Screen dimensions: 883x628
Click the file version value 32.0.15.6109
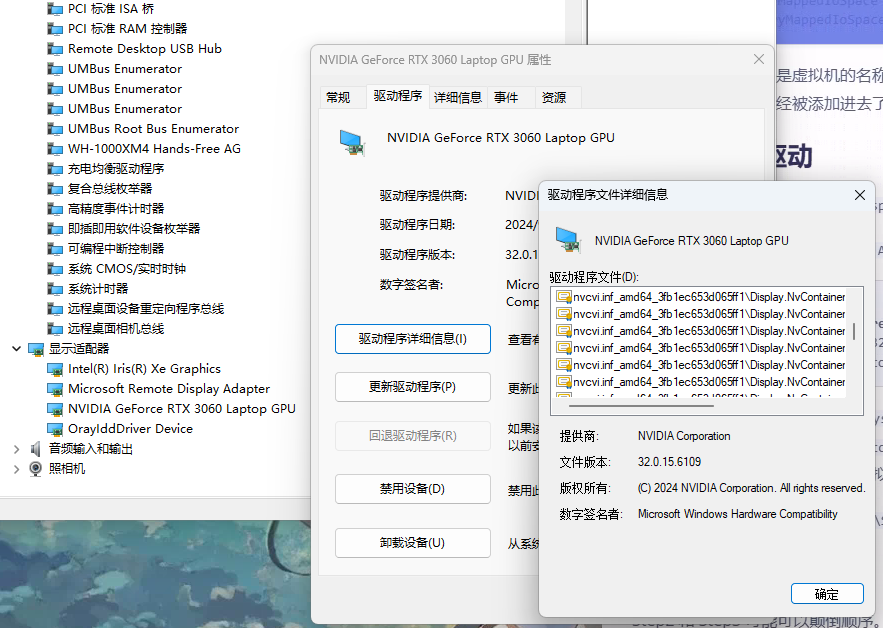click(669, 462)
